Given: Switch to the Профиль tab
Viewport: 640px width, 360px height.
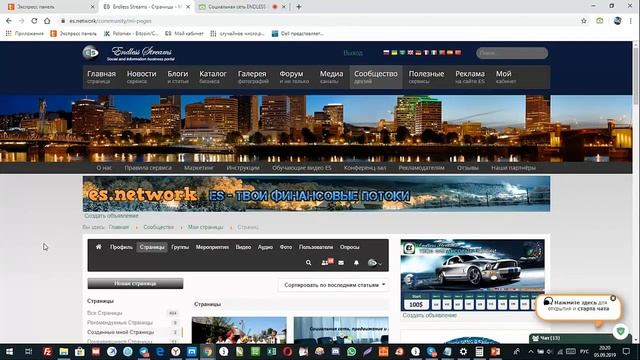Looking at the screenshot, I should (x=121, y=247).
